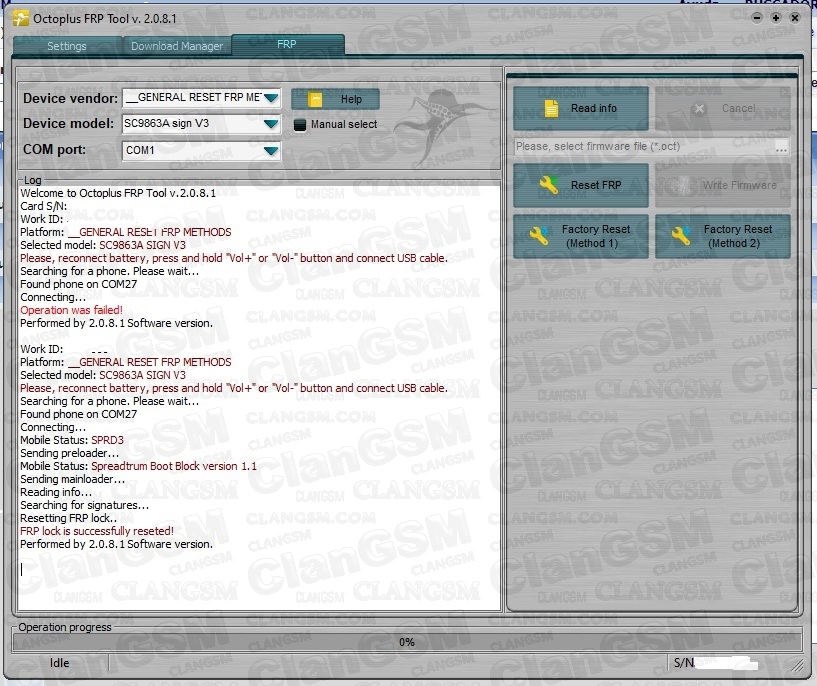The height and width of the screenshot is (686, 817).
Task: Expand the Device vendor dropdown
Action: [x=271, y=98]
